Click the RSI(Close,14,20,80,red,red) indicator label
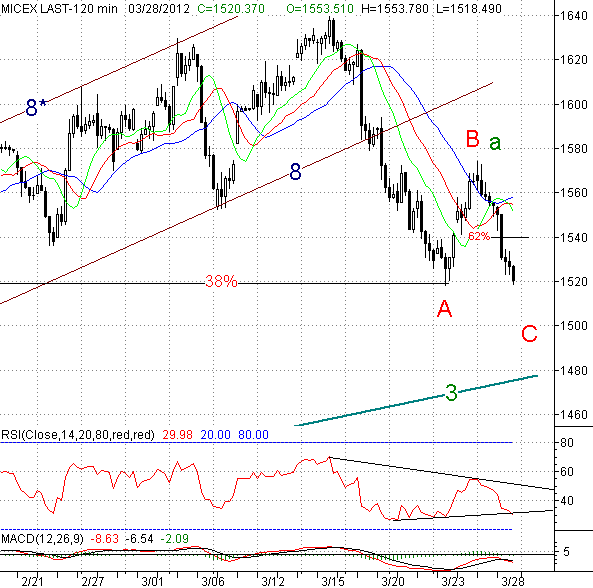The height and width of the screenshot is (588, 593). (x=78, y=435)
